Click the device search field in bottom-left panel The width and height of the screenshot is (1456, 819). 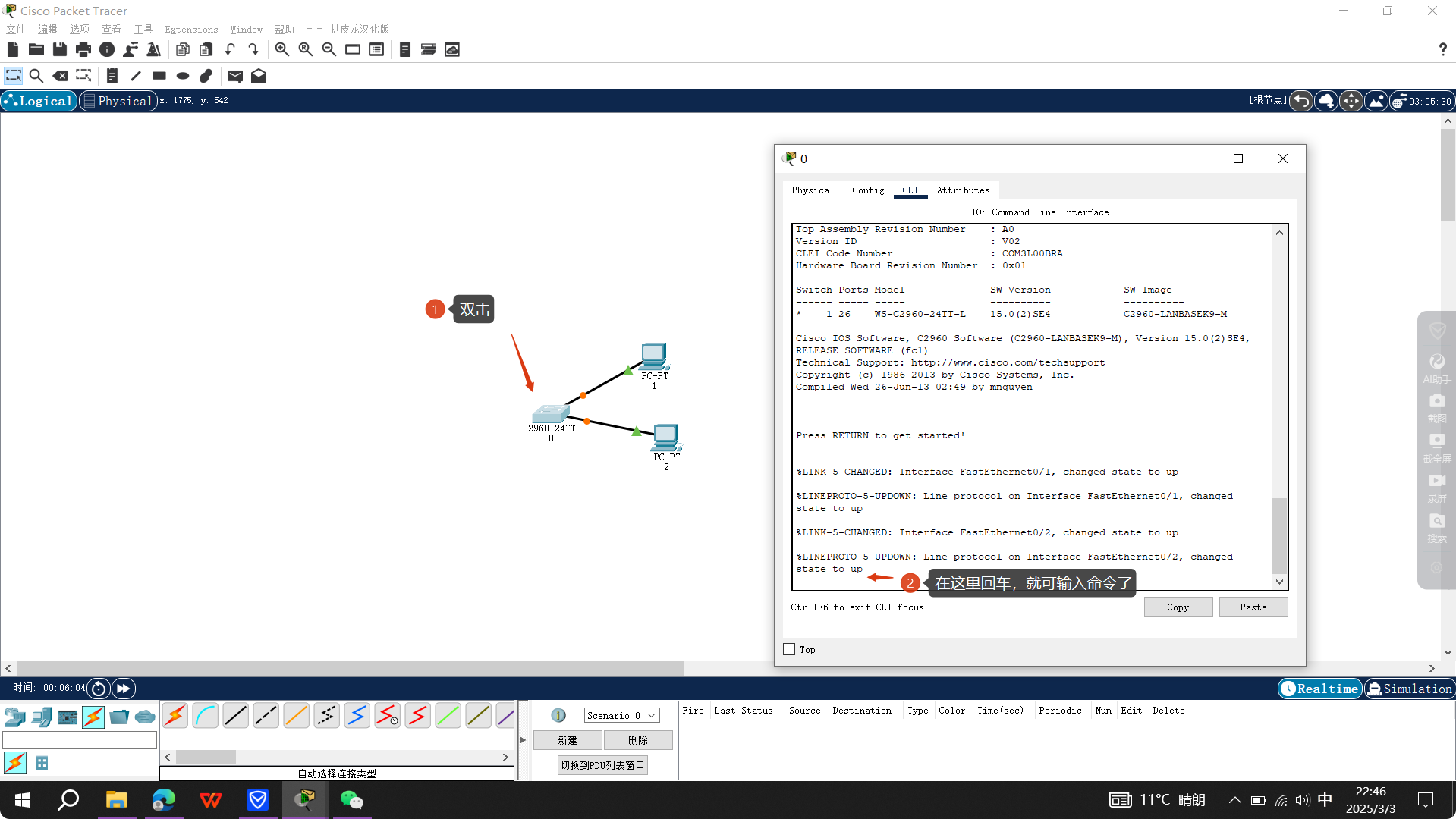[x=80, y=740]
